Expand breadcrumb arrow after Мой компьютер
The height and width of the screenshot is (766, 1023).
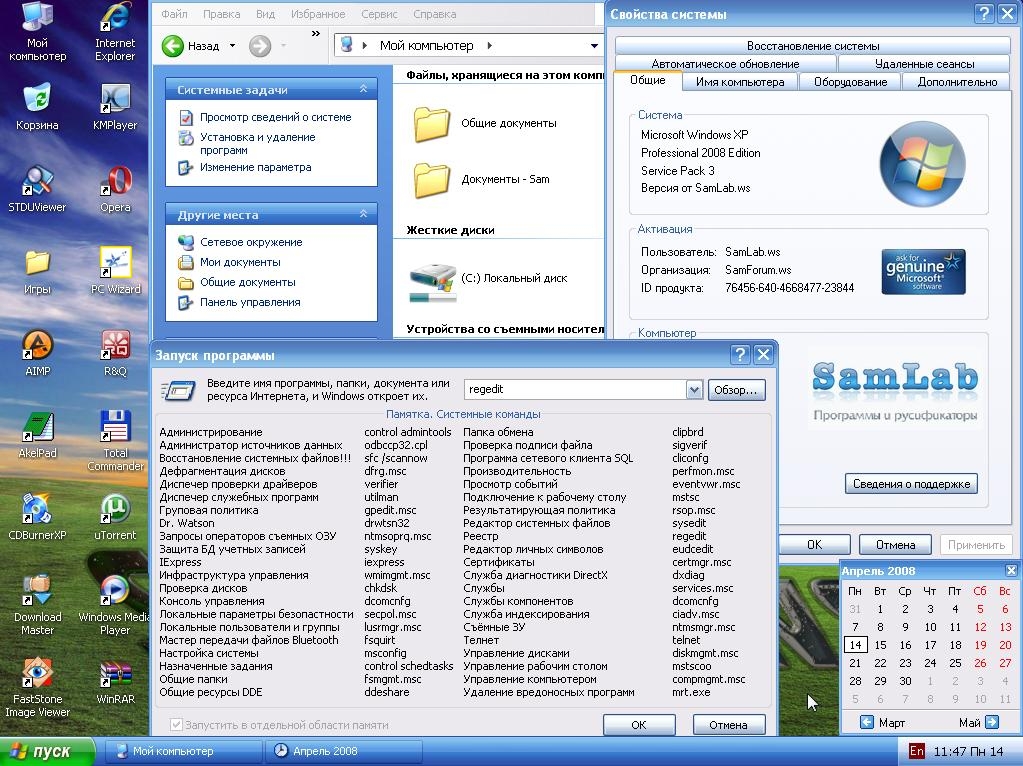tap(489, 46)
